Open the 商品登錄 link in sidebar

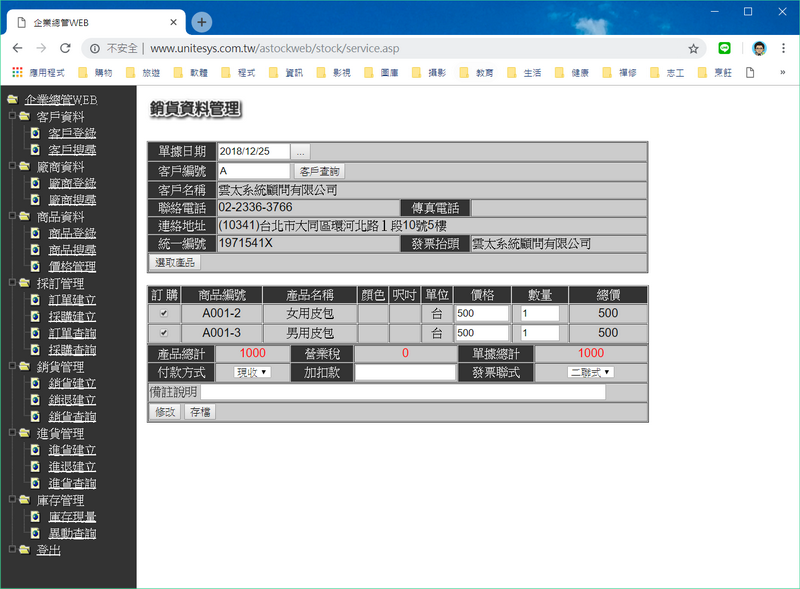click(x=72, y=233)
